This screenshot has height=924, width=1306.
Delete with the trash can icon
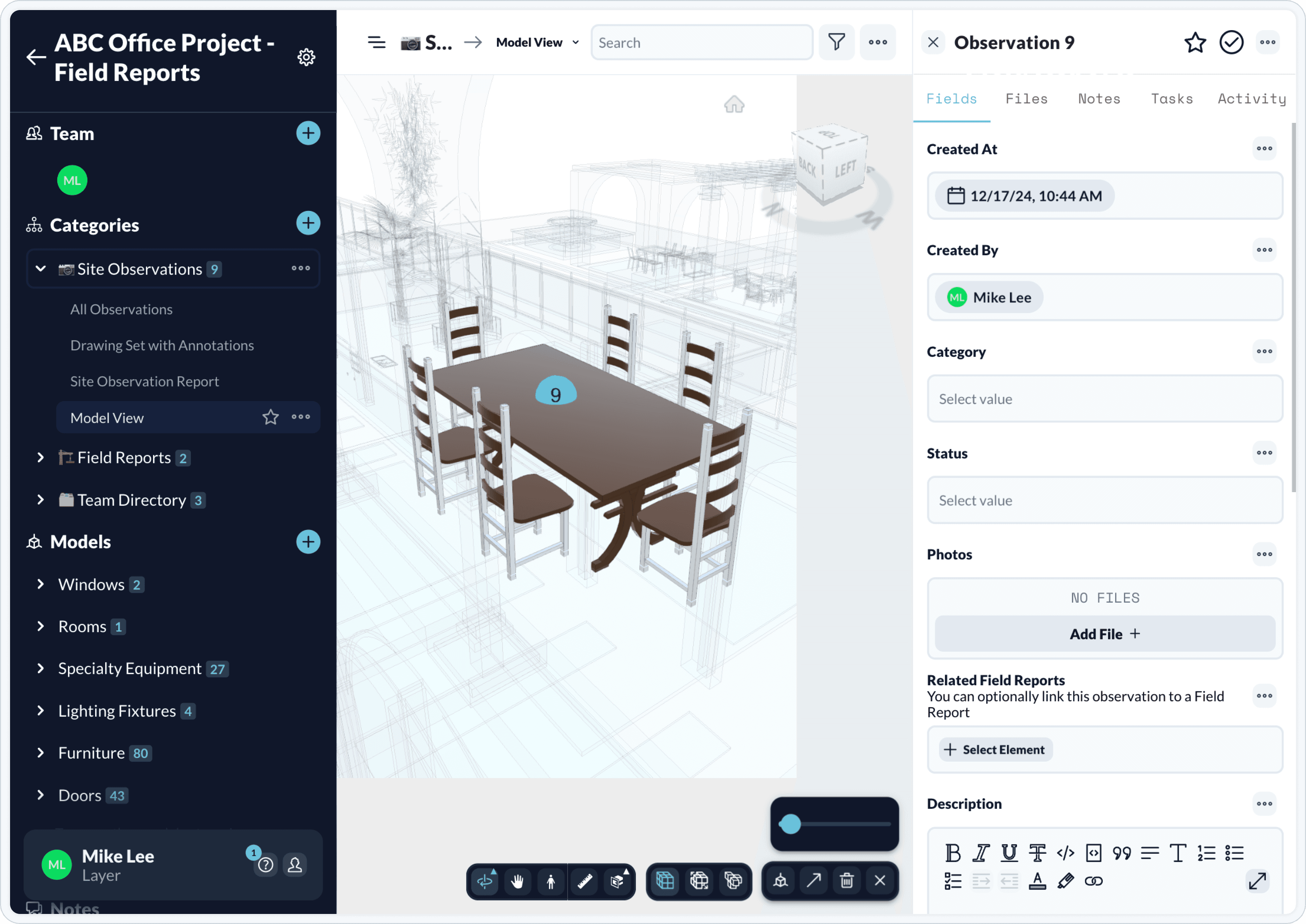[847, 881]
